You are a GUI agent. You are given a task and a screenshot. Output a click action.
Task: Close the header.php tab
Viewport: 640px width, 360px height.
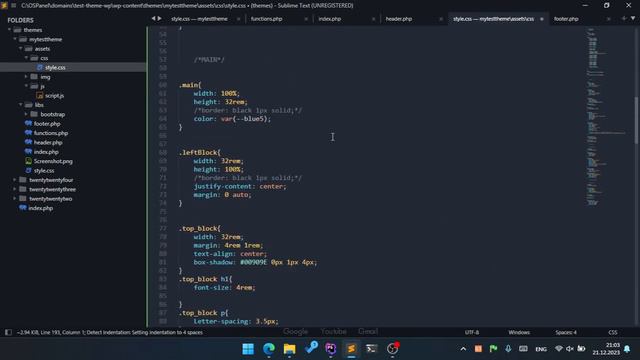[x=441, y=19]
